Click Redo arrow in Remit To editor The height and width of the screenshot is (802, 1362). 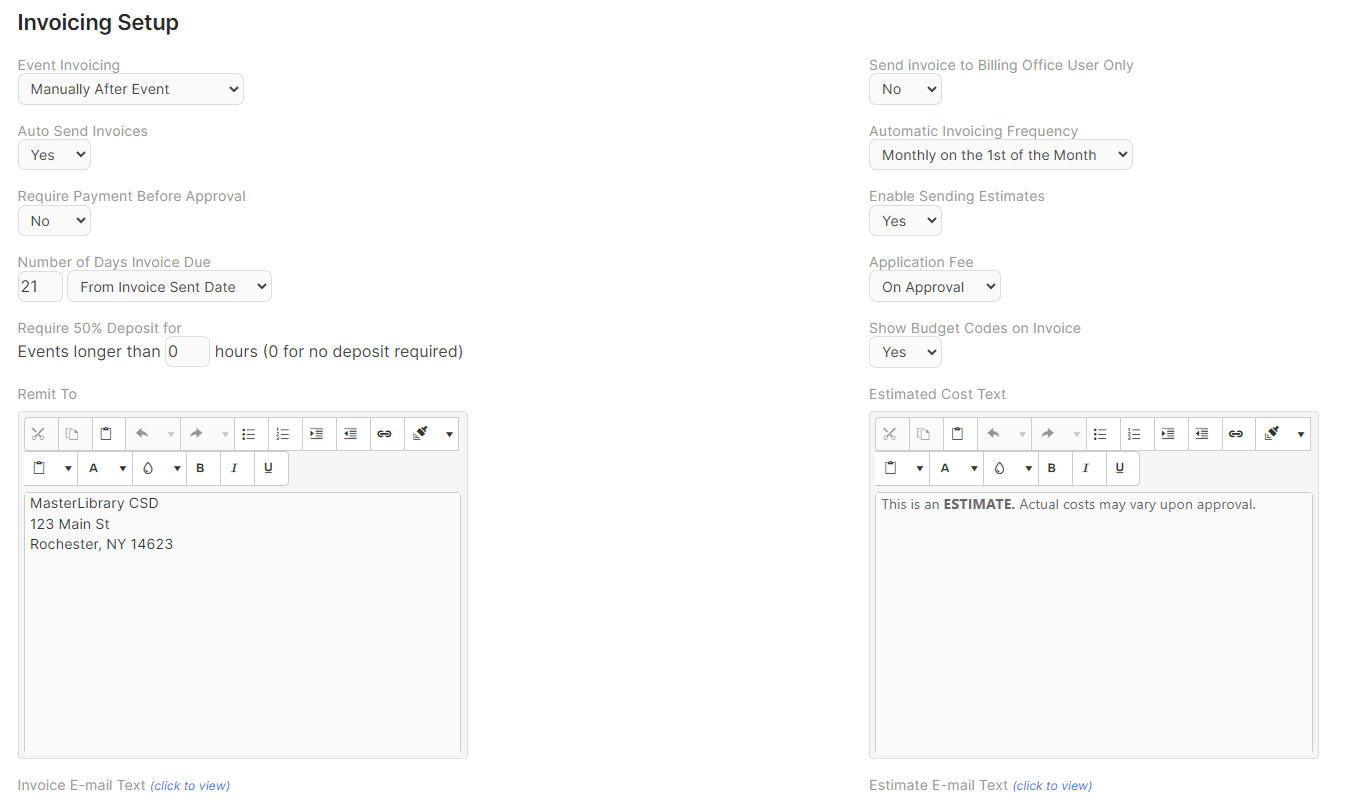point(196,434)
